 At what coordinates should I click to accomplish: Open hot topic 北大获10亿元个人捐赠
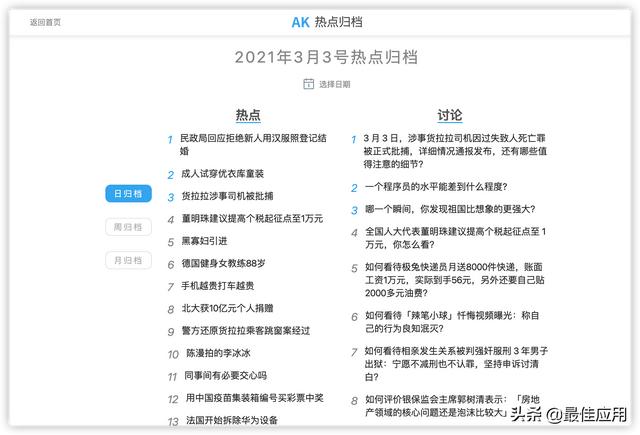coord(227,308)
